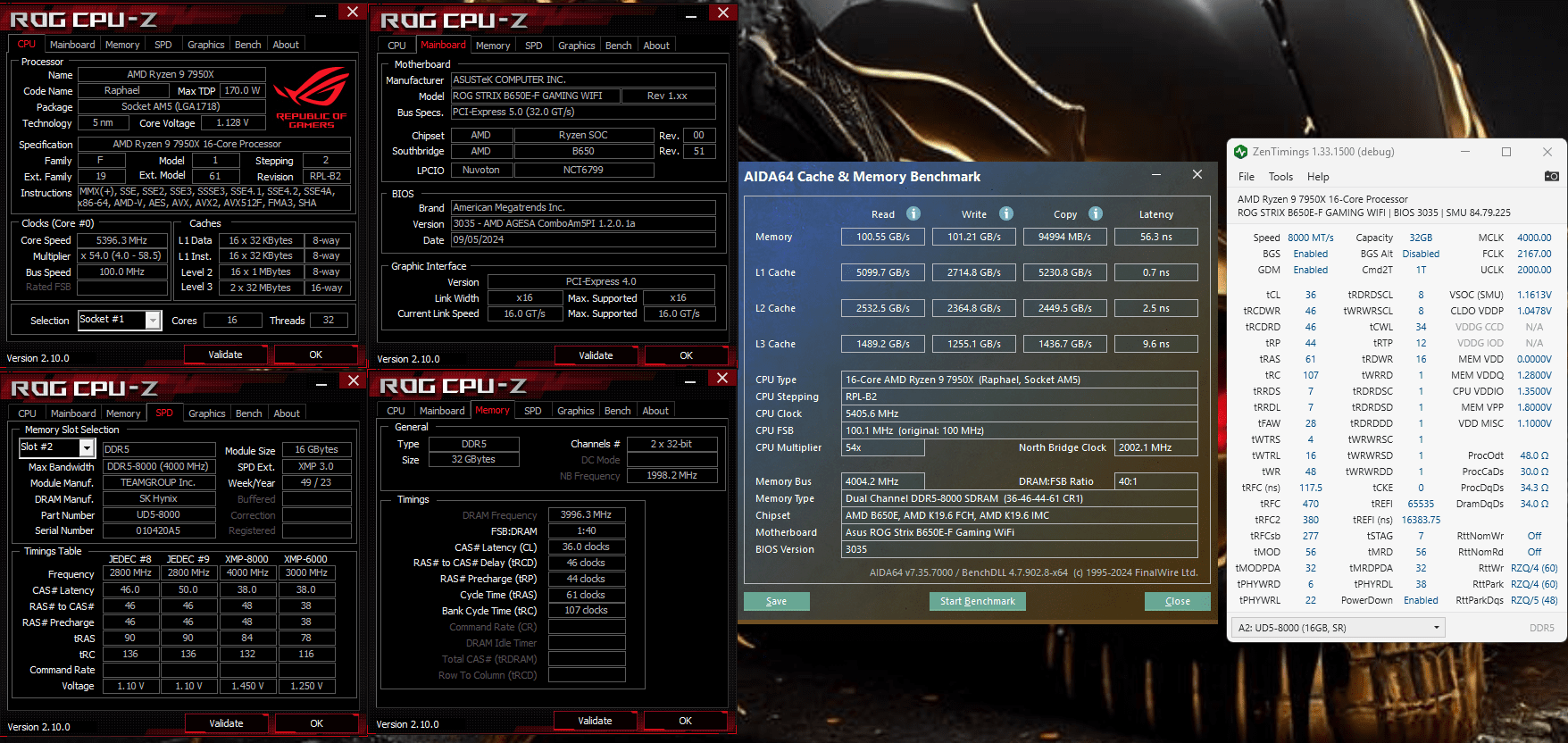Select Graphics tab in CPU-Z Processor window

tap(206, 45)
